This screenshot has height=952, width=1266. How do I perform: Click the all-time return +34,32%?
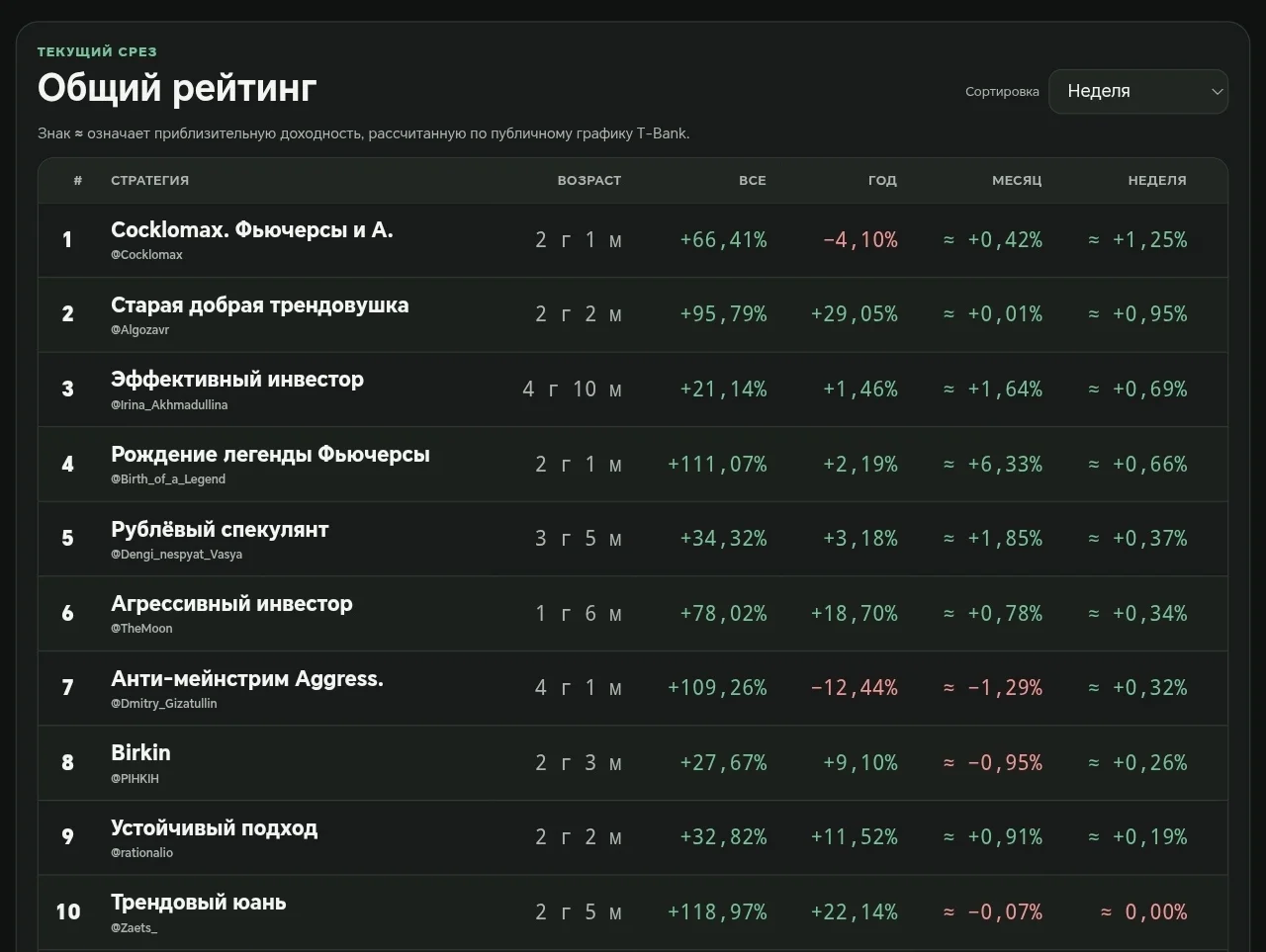point(723,539)
